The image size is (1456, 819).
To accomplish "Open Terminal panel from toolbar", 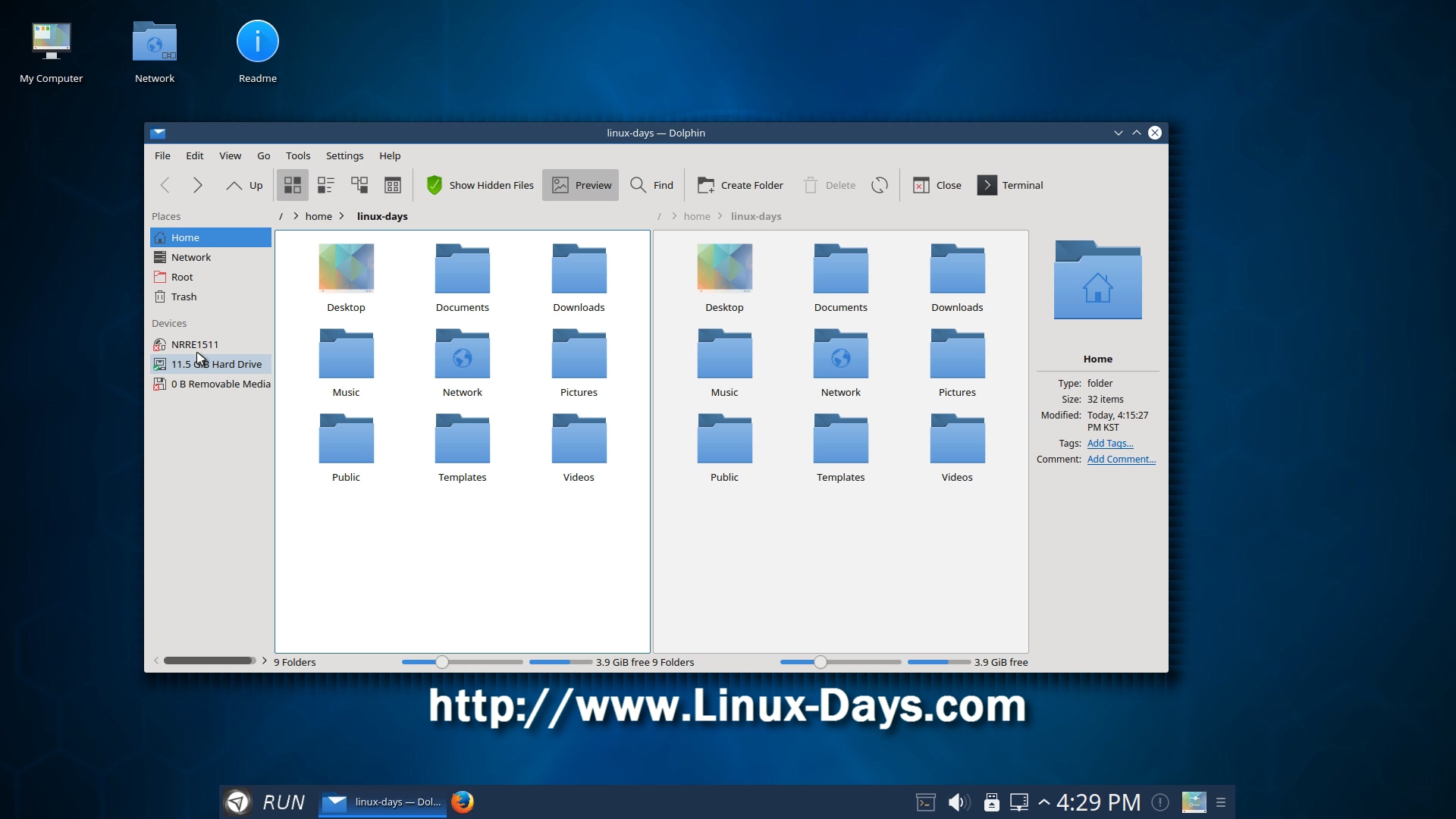I will pos(1010,185).
